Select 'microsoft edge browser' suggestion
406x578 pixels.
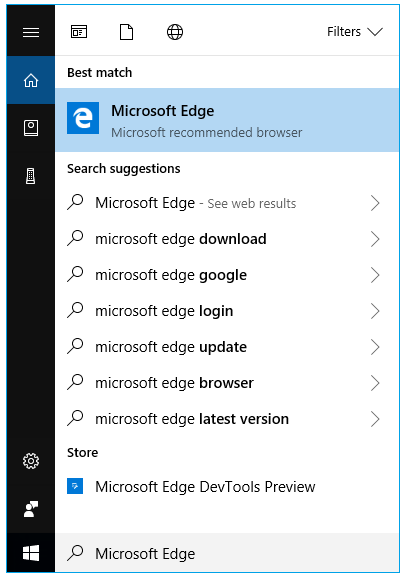coord(227,383)
